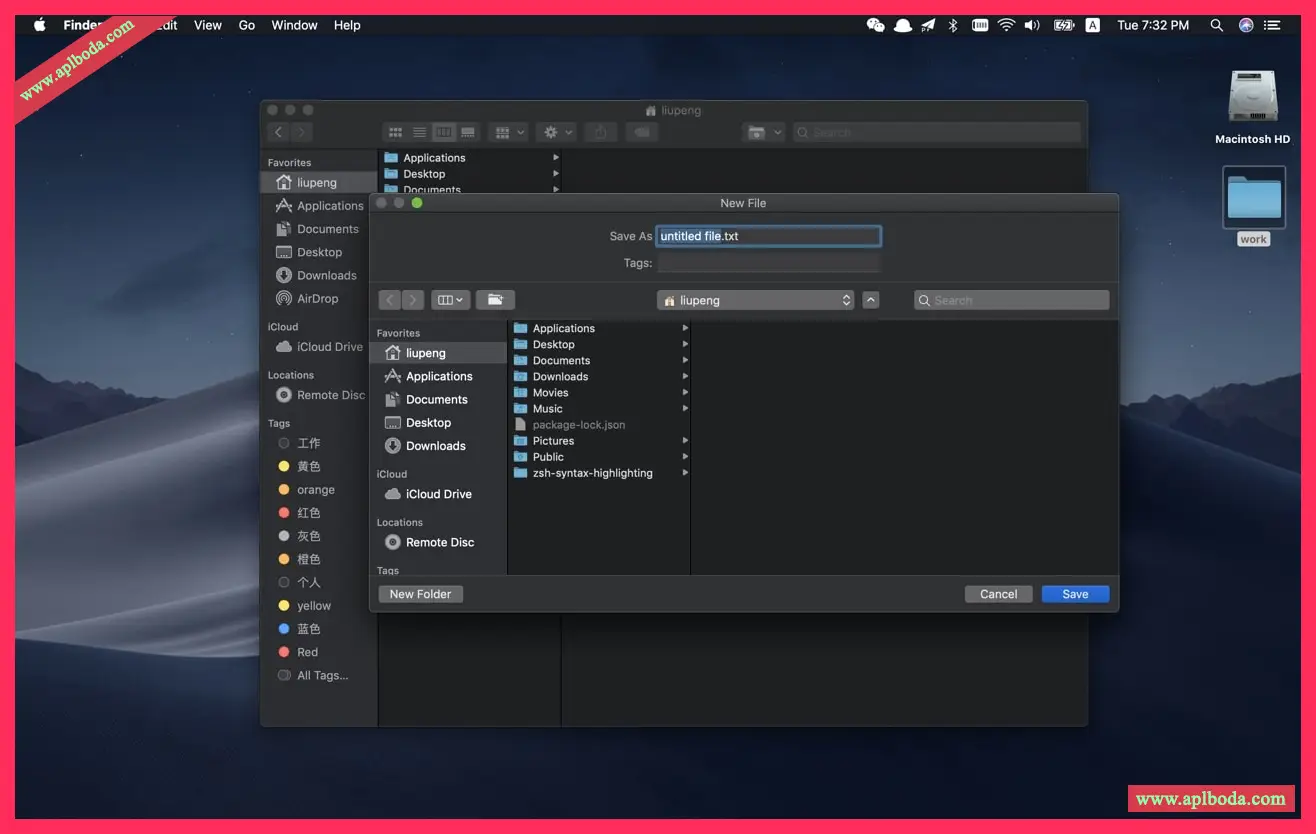1316x834 pixels.
Task: Select the orange tag in Finder sidebar
Action: 315,490
